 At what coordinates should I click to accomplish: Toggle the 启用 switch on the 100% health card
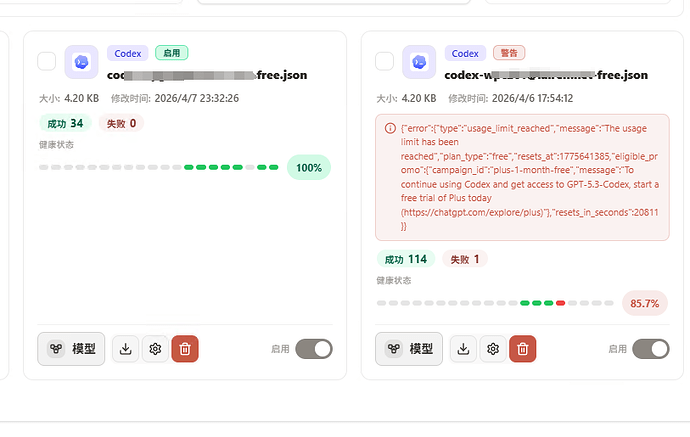pos(314,349)
